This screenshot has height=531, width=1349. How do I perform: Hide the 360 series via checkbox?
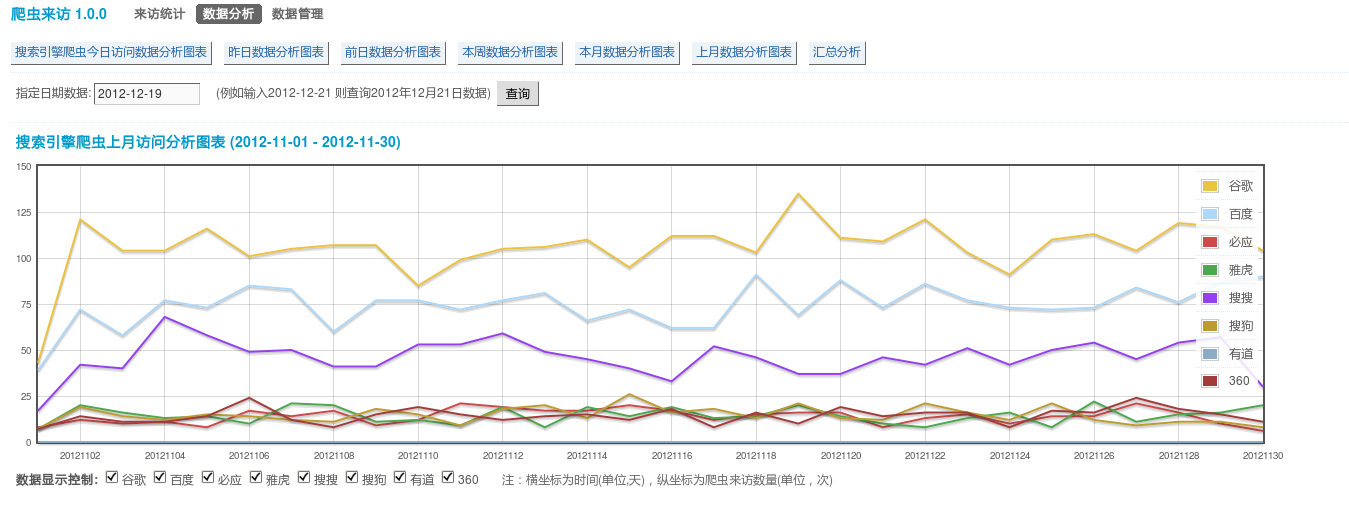[448, 478]
